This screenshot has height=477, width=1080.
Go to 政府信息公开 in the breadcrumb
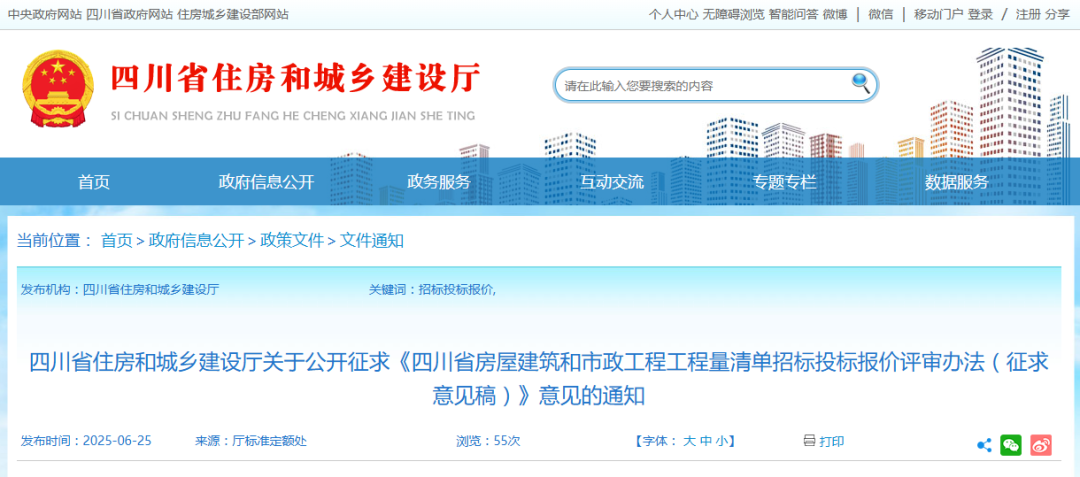click(x=196, y=241)
